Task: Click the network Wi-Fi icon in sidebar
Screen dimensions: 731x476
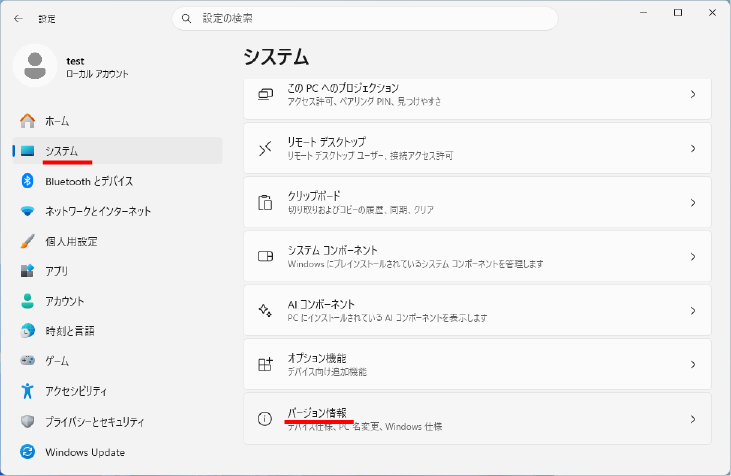Action: click(28, 211)
